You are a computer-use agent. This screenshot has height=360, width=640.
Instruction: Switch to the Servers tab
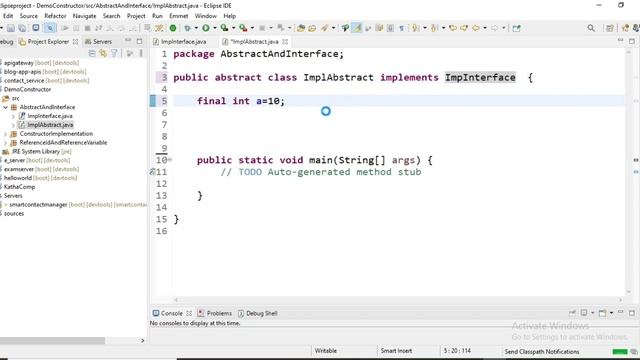coord(98,42)
